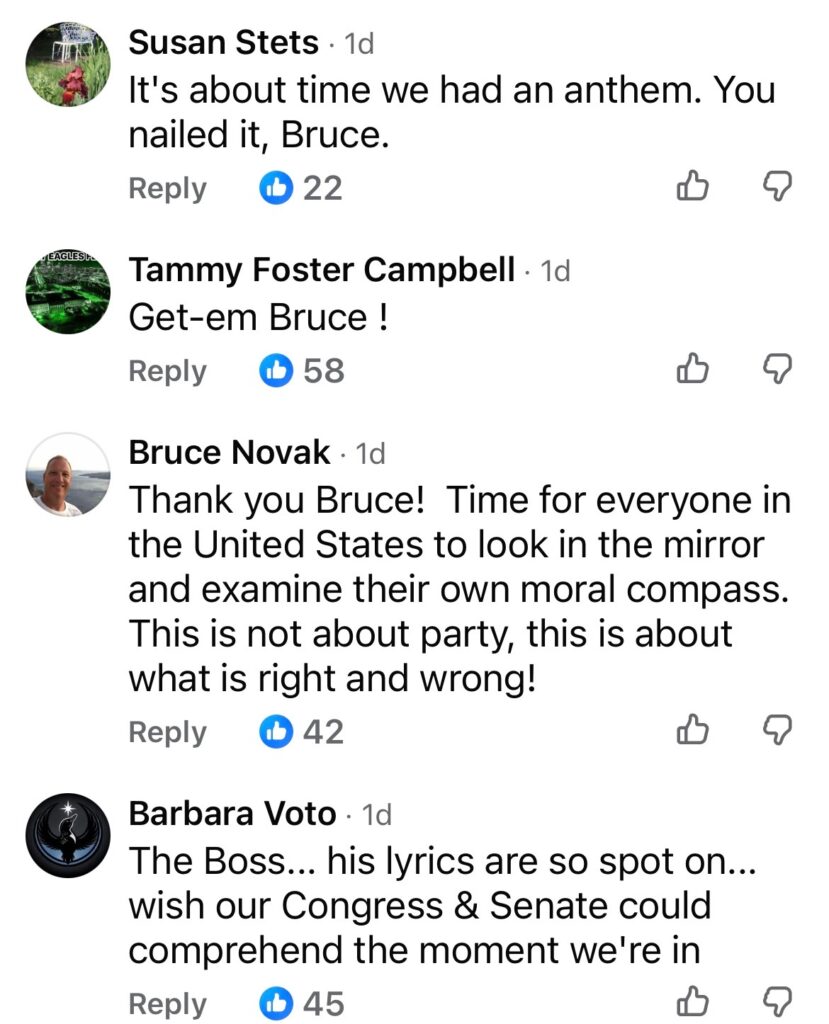Reply to Tammy Foster Campbell's comment
829x1024 pixels.
(167, 371)
